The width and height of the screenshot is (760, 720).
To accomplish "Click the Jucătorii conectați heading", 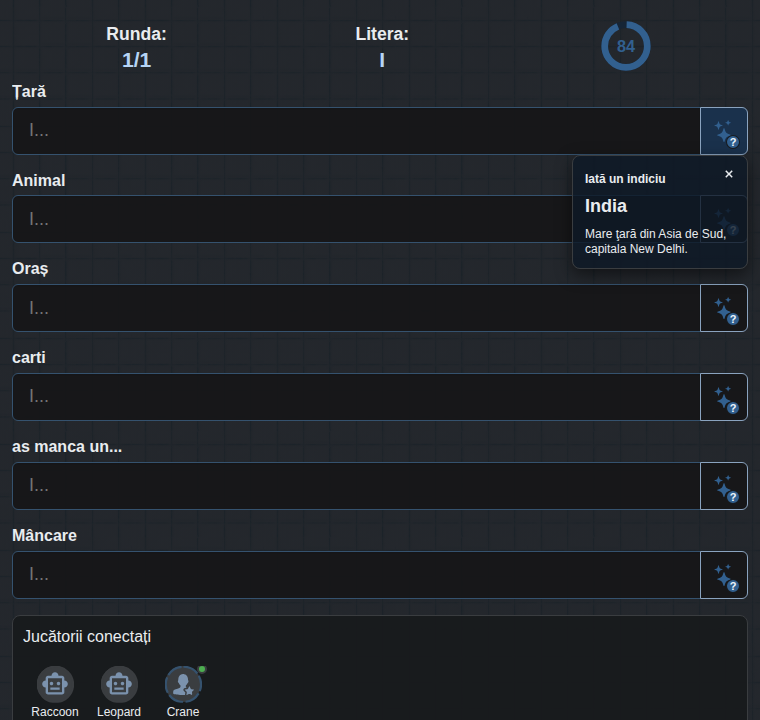I will point(87,637).
